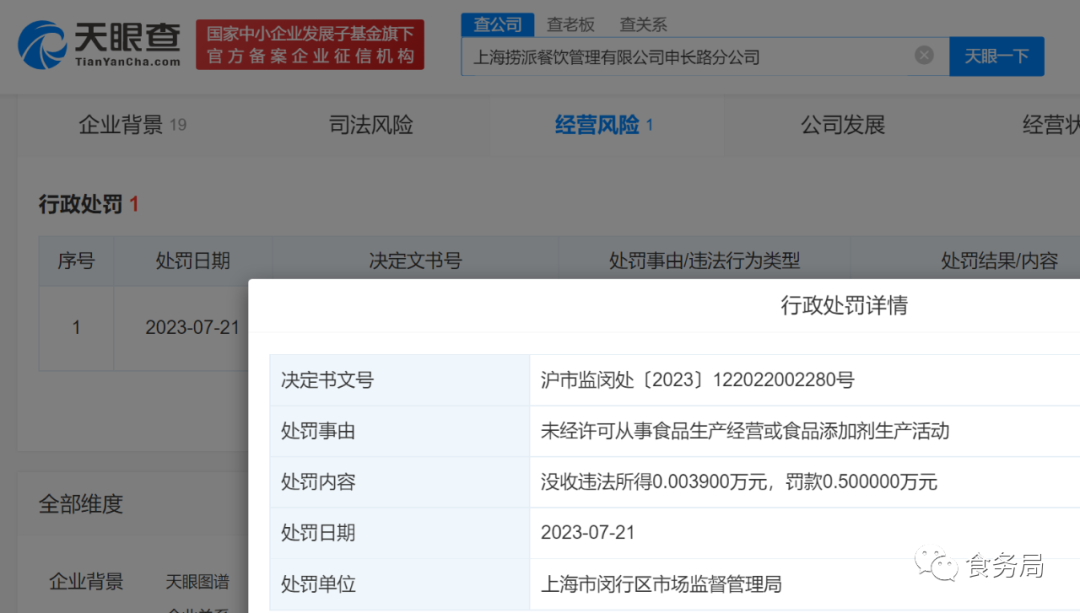Open the 企业背景 section tab
This screenshot has height=613, width=1080.
[132, 125]
